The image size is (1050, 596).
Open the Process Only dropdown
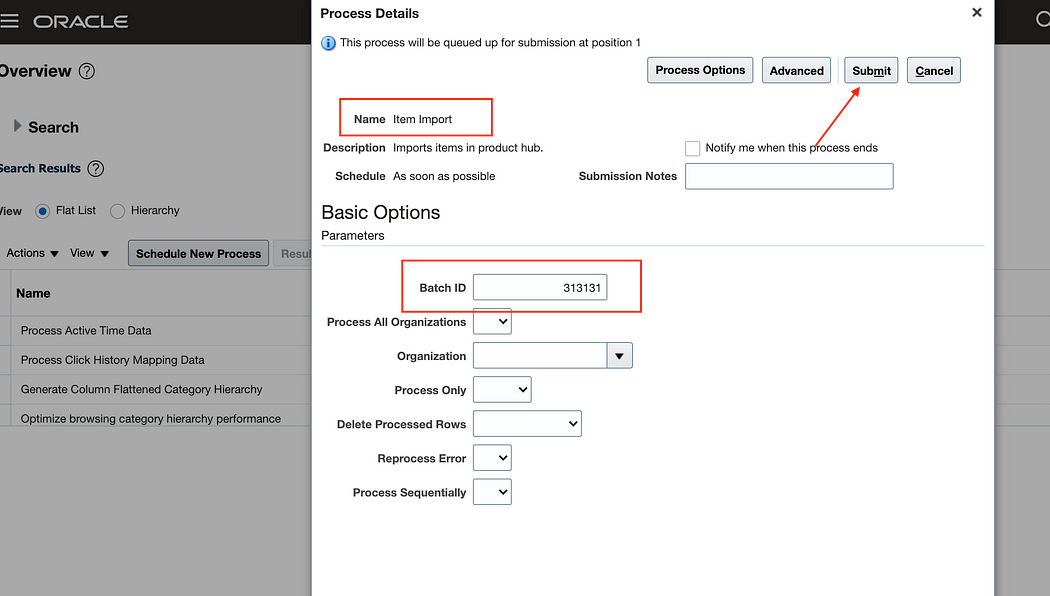click(x=502, y=390)
